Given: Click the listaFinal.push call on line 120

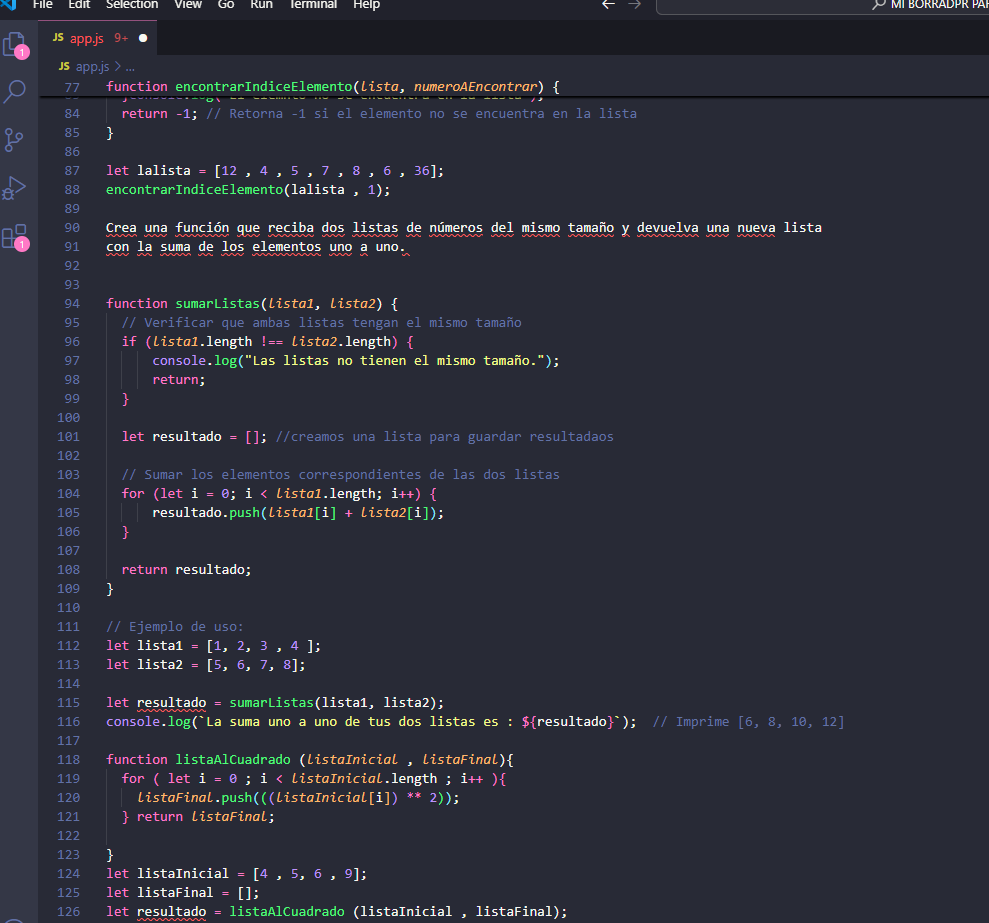Looking at the screenshot, I should point(298,797).
